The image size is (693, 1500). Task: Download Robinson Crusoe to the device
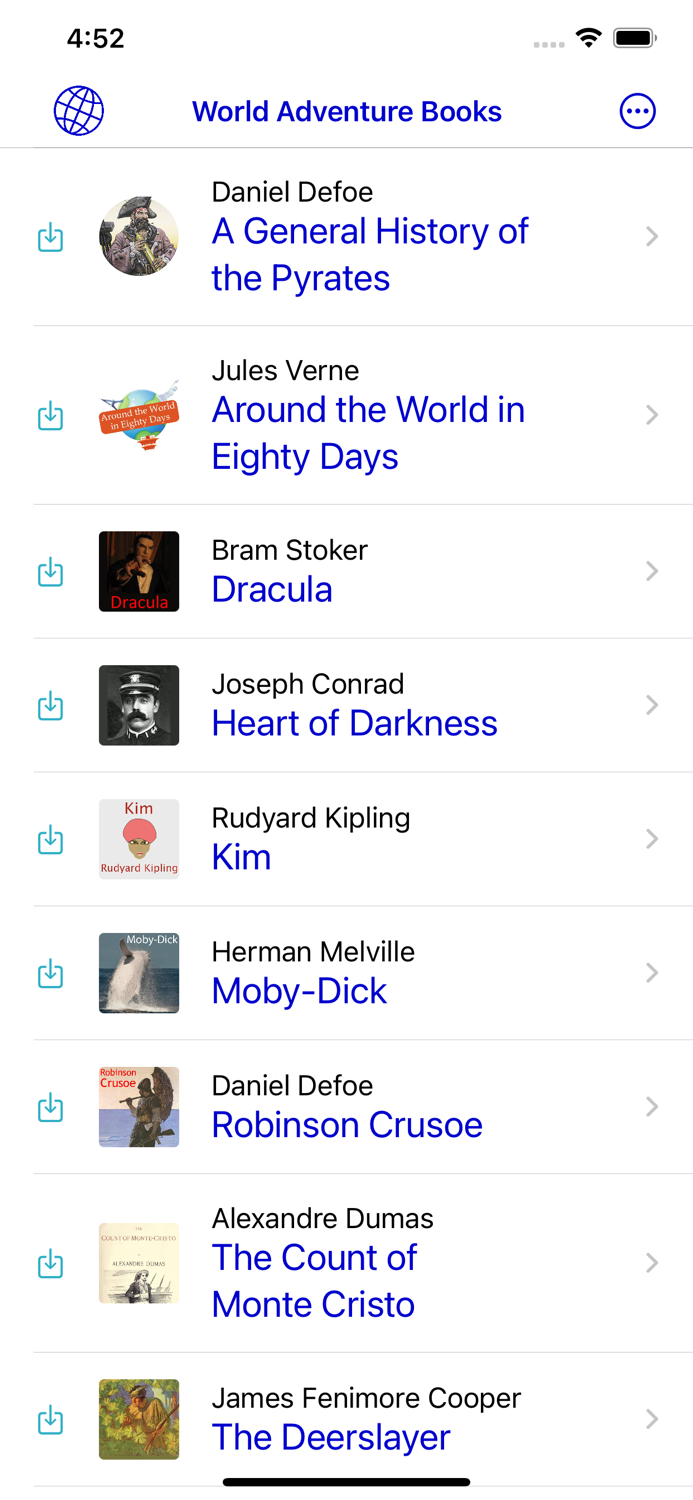(50, 1108)
